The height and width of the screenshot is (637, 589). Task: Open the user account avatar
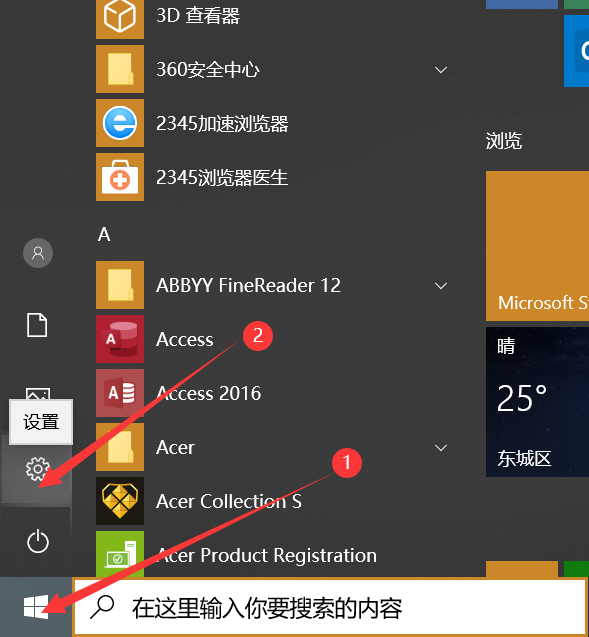point(38,253)
